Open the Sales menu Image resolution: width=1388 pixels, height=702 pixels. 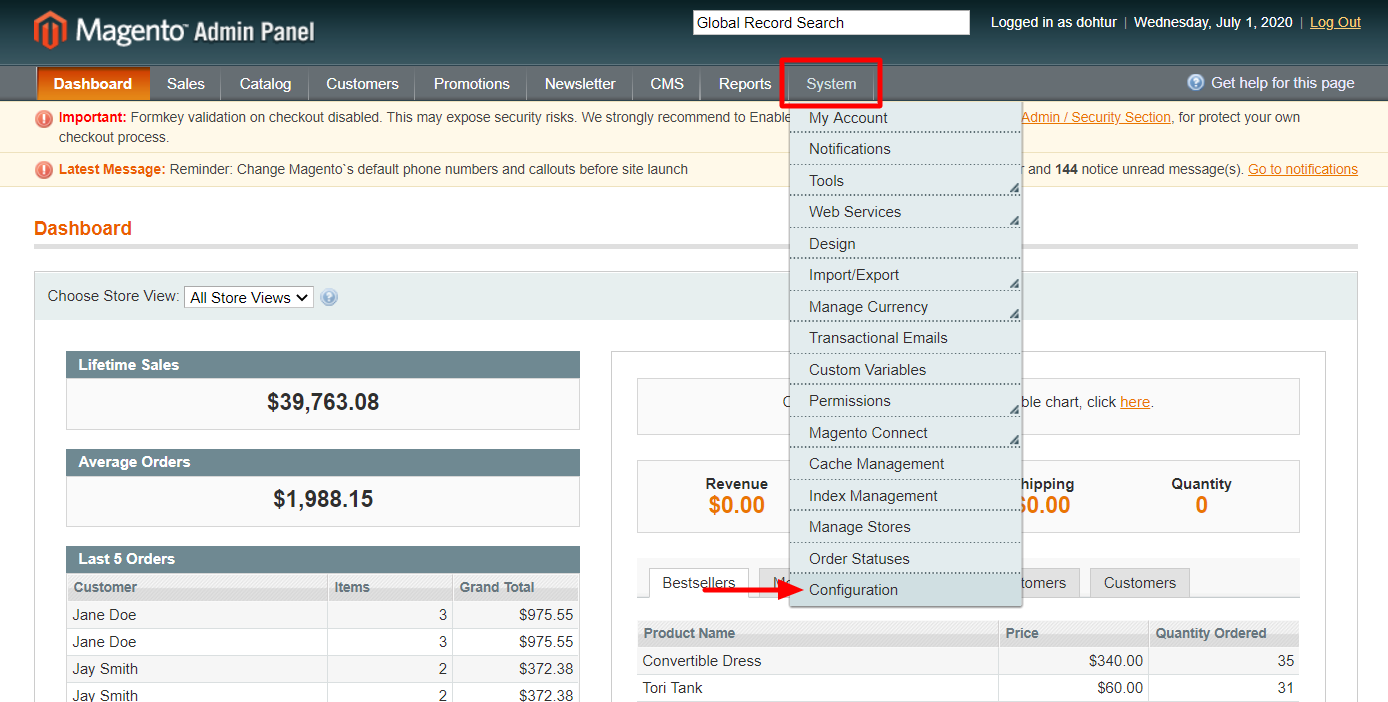coord(186,84)
